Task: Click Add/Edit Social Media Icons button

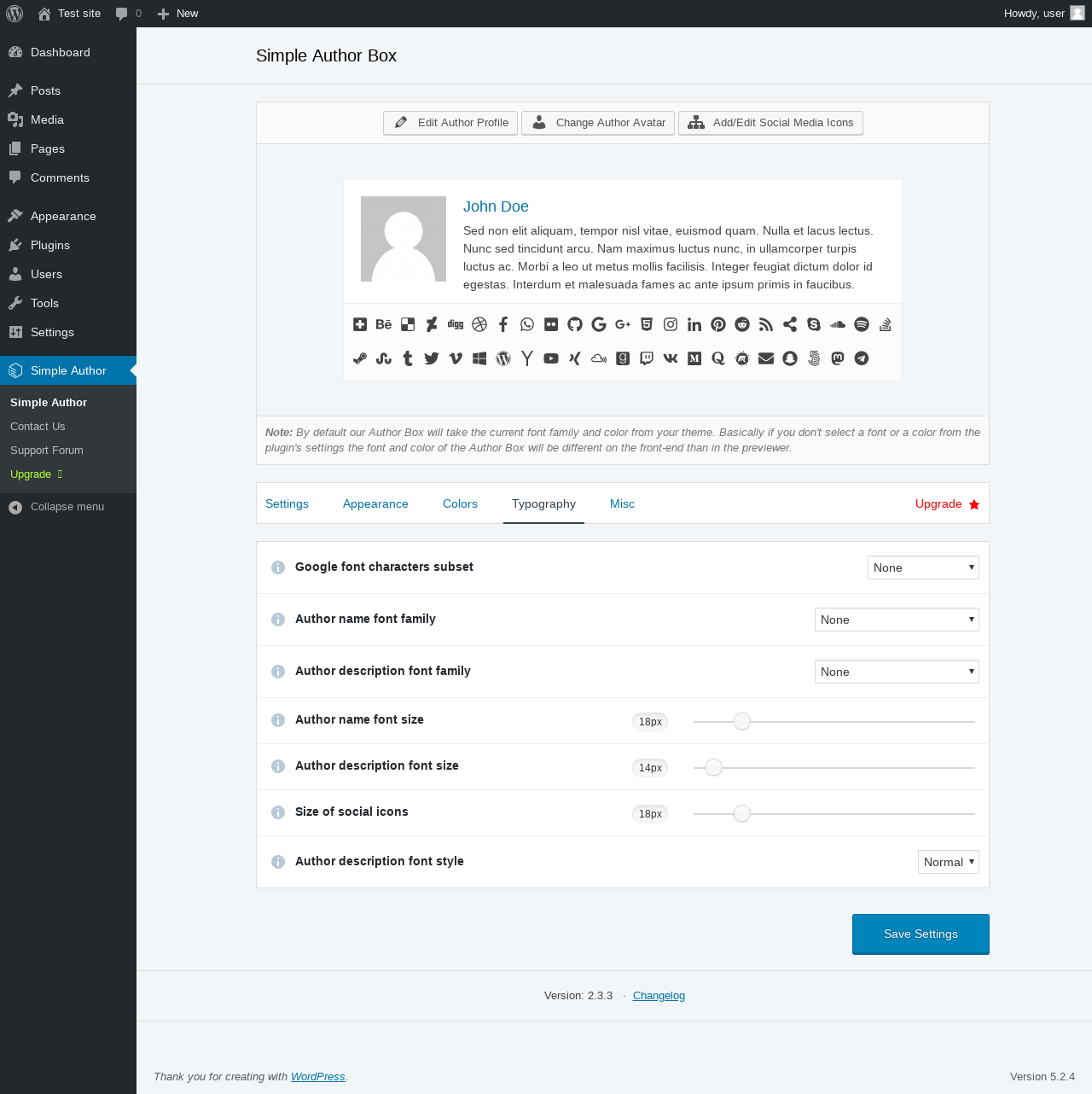Action: (770, 123)
